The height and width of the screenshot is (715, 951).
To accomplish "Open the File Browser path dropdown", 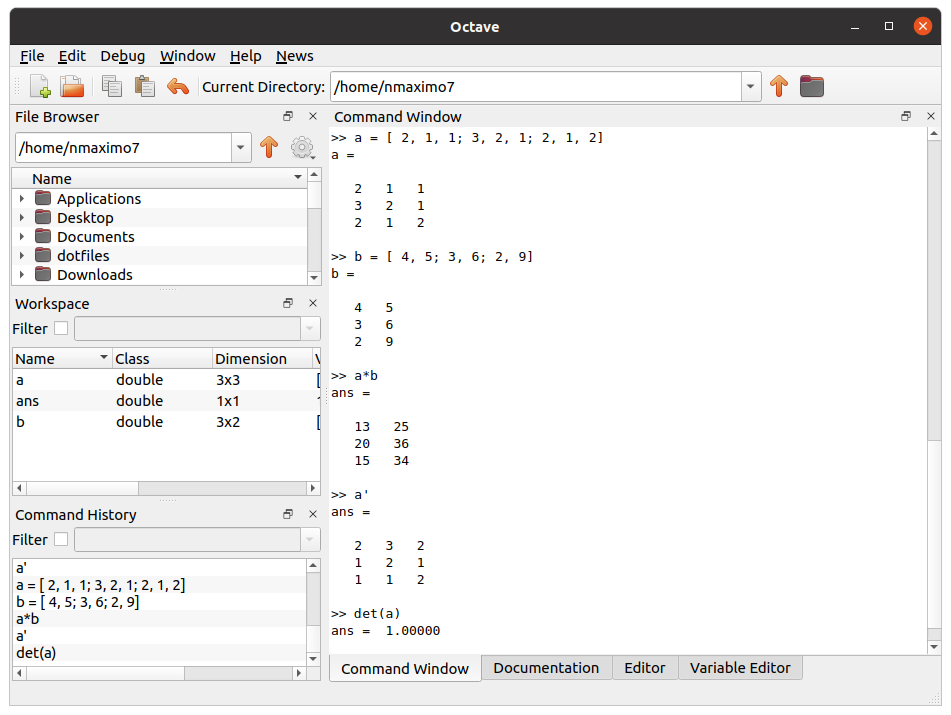I will pyautogui.click(x=239, y=147).
